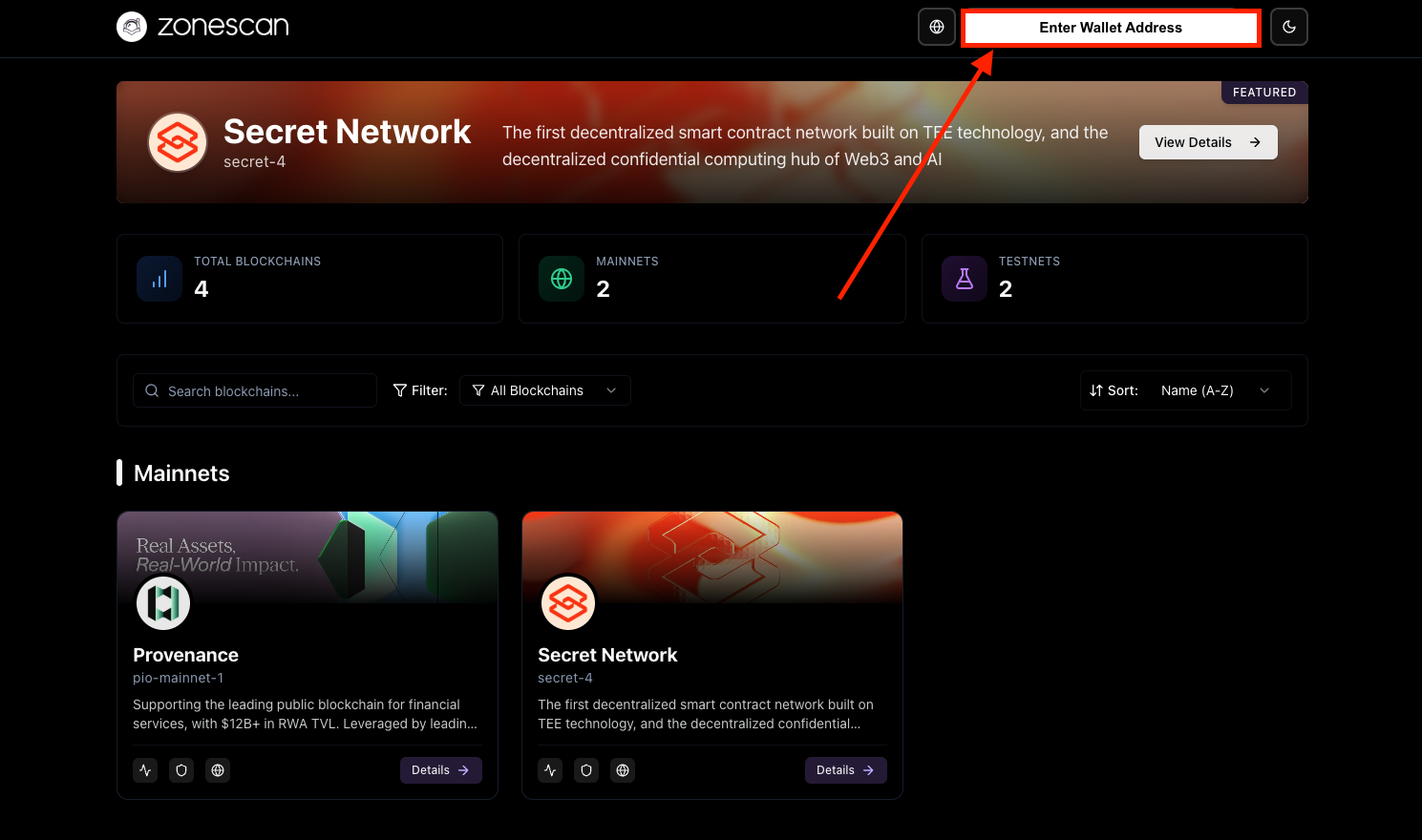Open the All Blockchains filter dropdown

pyautogui.click(x=545, y=390)
